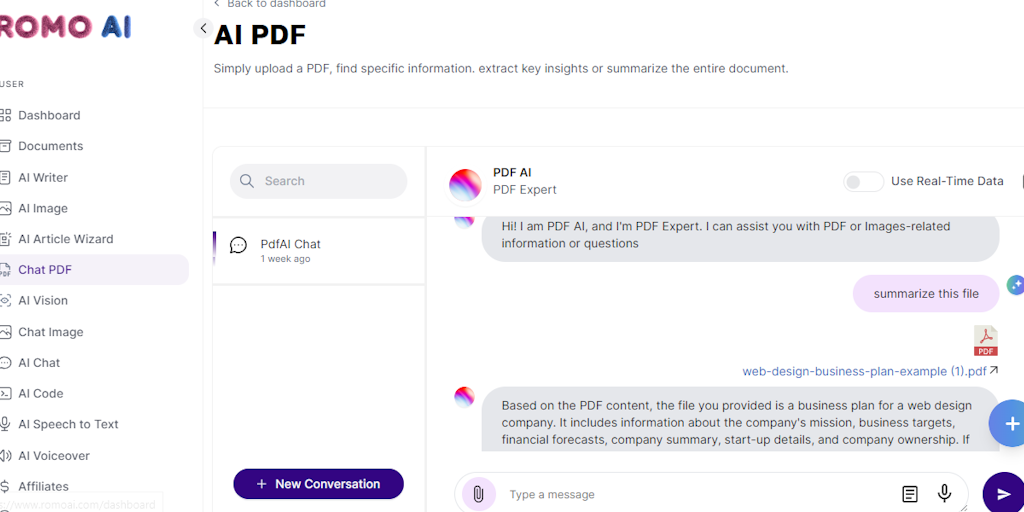Screen dimensions: 1024x512
Task: Click the red PDF file icon
Action: (x=986, y=341)
